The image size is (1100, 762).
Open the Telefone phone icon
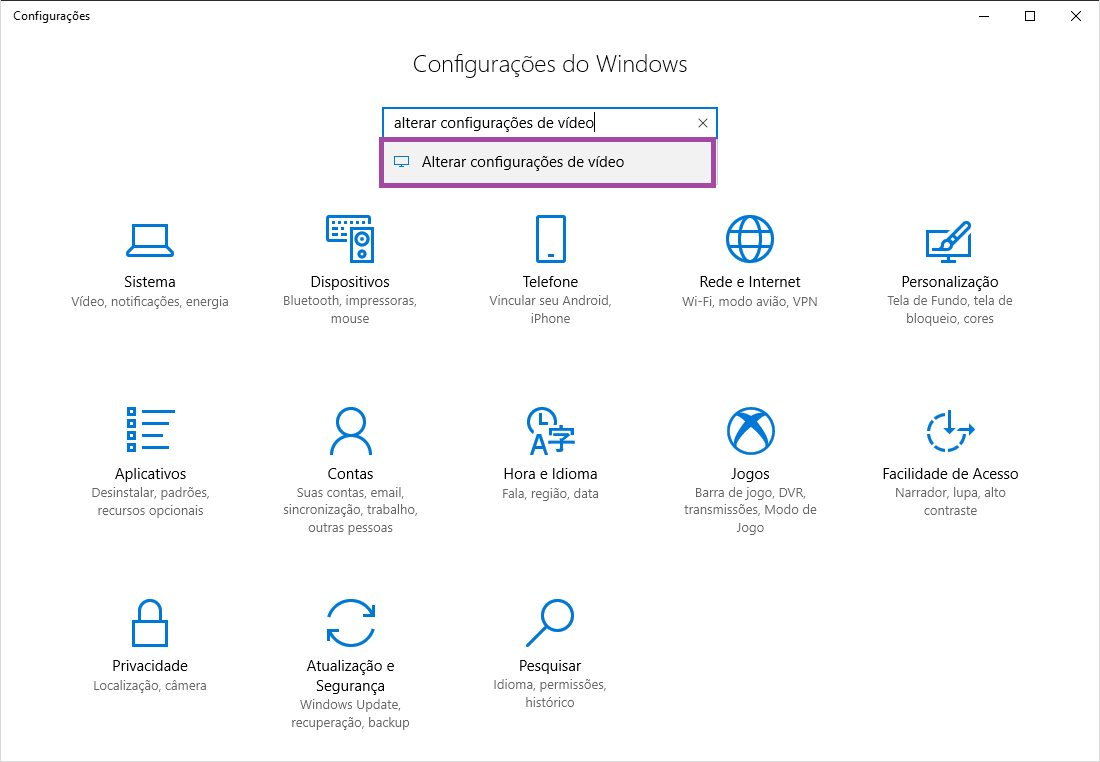pos(551,239)
